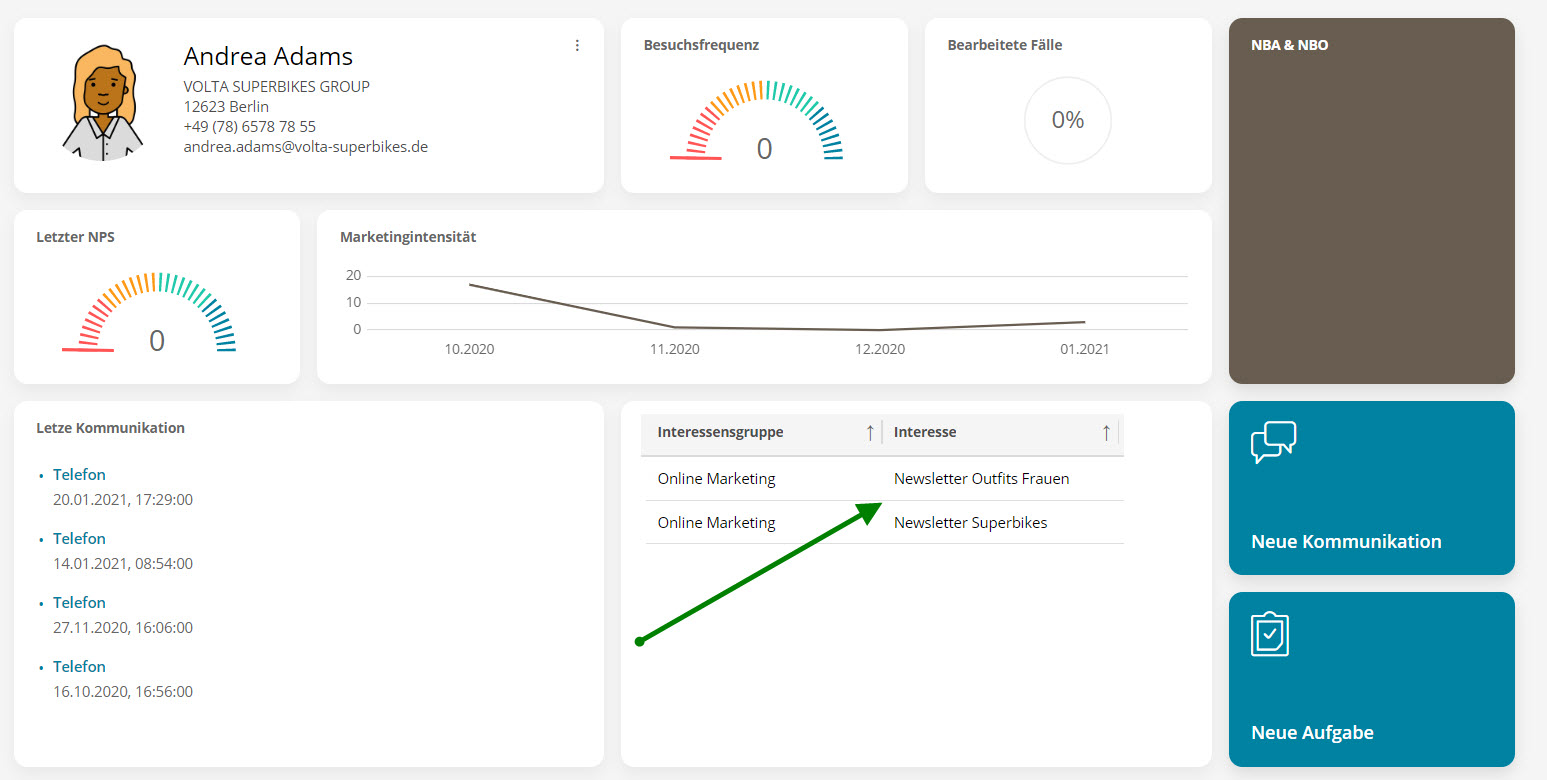Click the 12623 Berlin address line

[x=225, y=106]
